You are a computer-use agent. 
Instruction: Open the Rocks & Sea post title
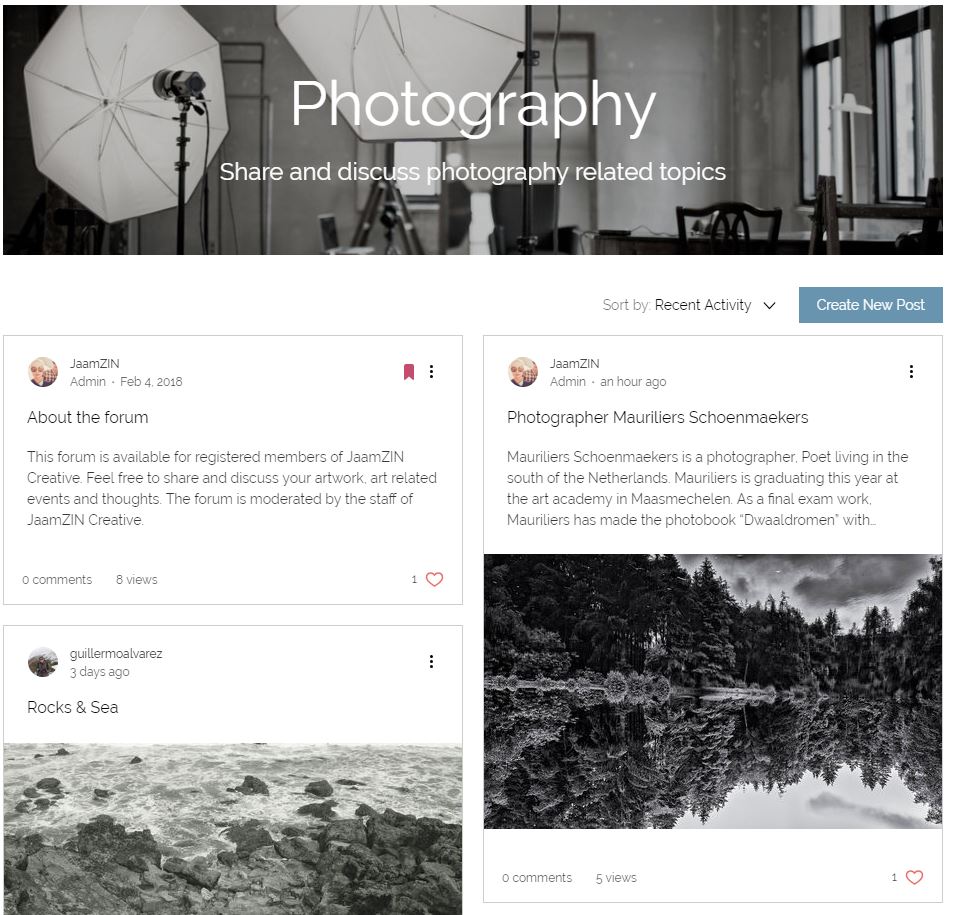coord(73,707)
